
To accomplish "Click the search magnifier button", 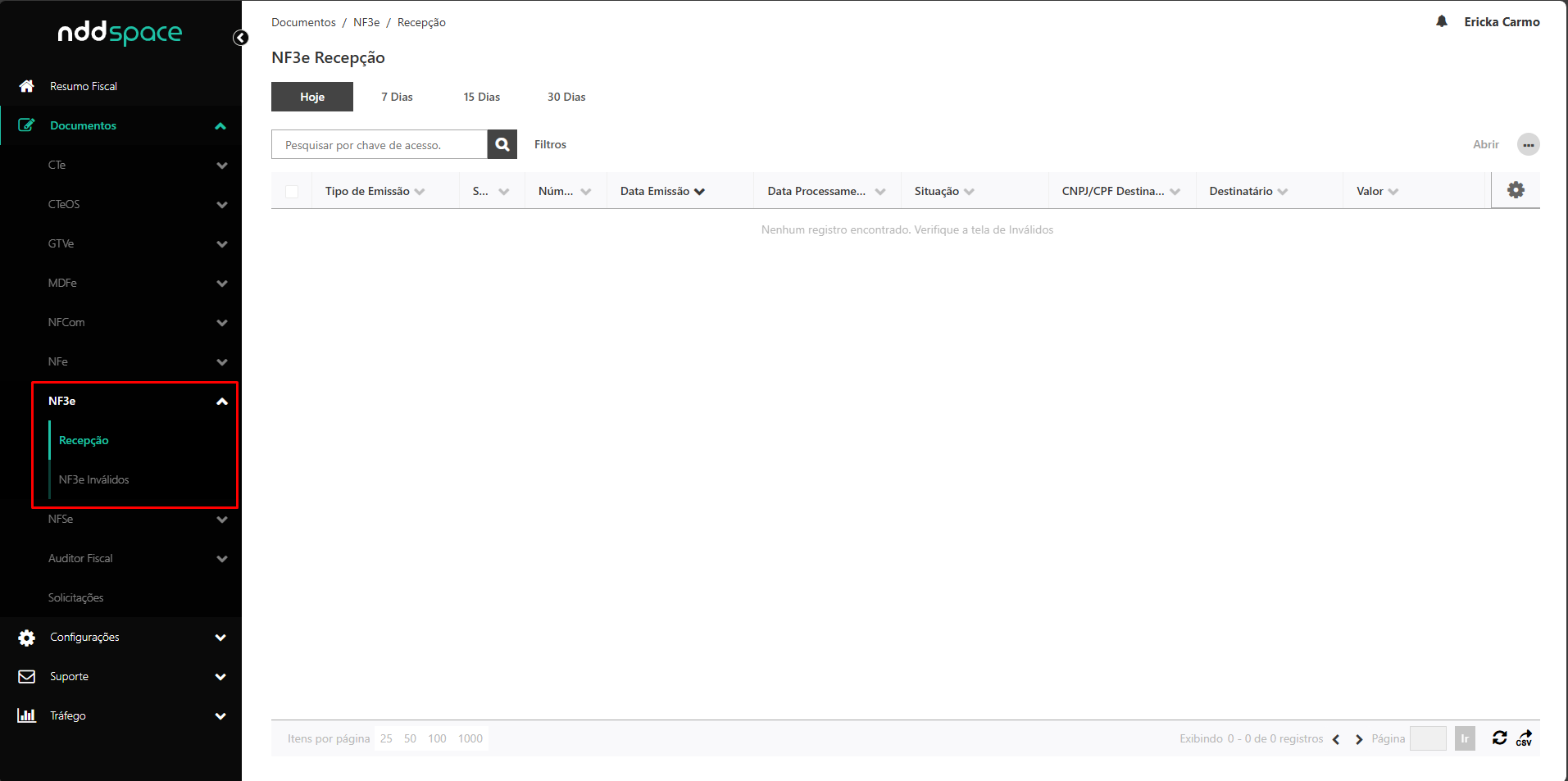I will pyautogui.click(x=502, y=144).
